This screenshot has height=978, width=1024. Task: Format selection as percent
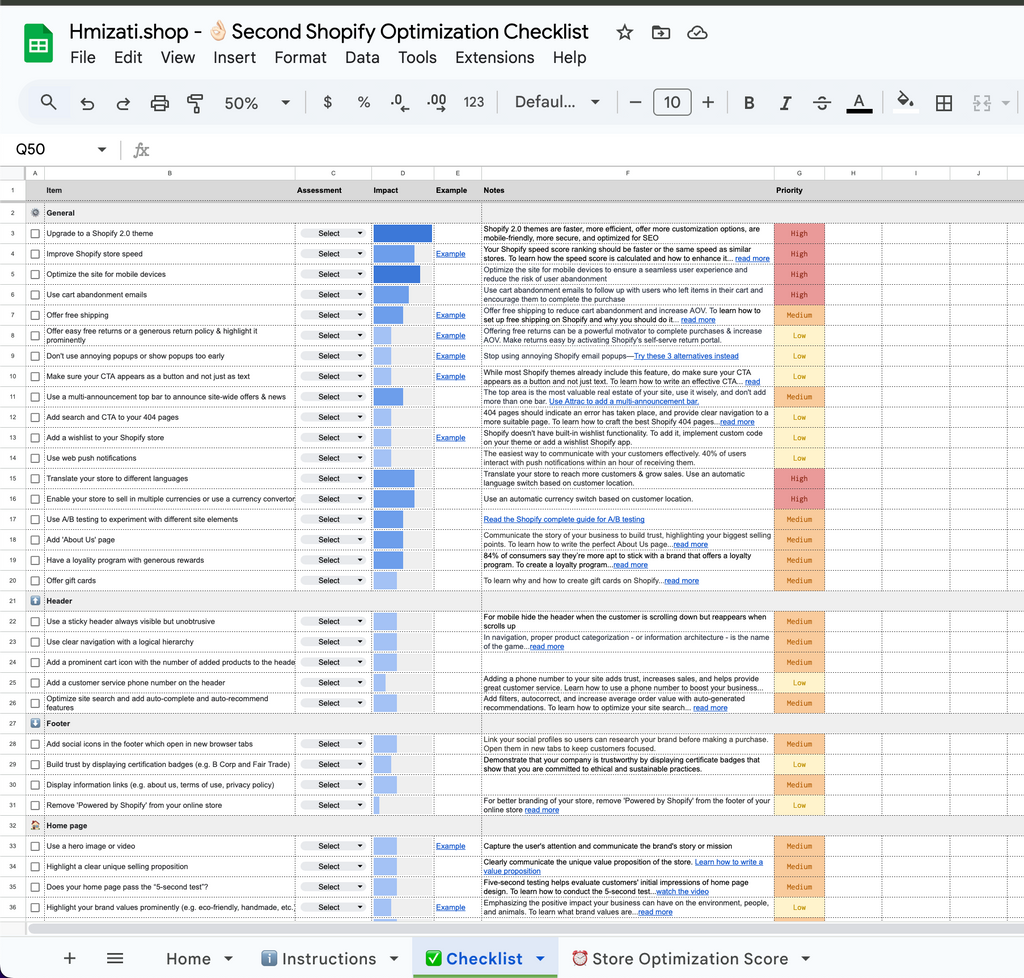click(364, 103)
